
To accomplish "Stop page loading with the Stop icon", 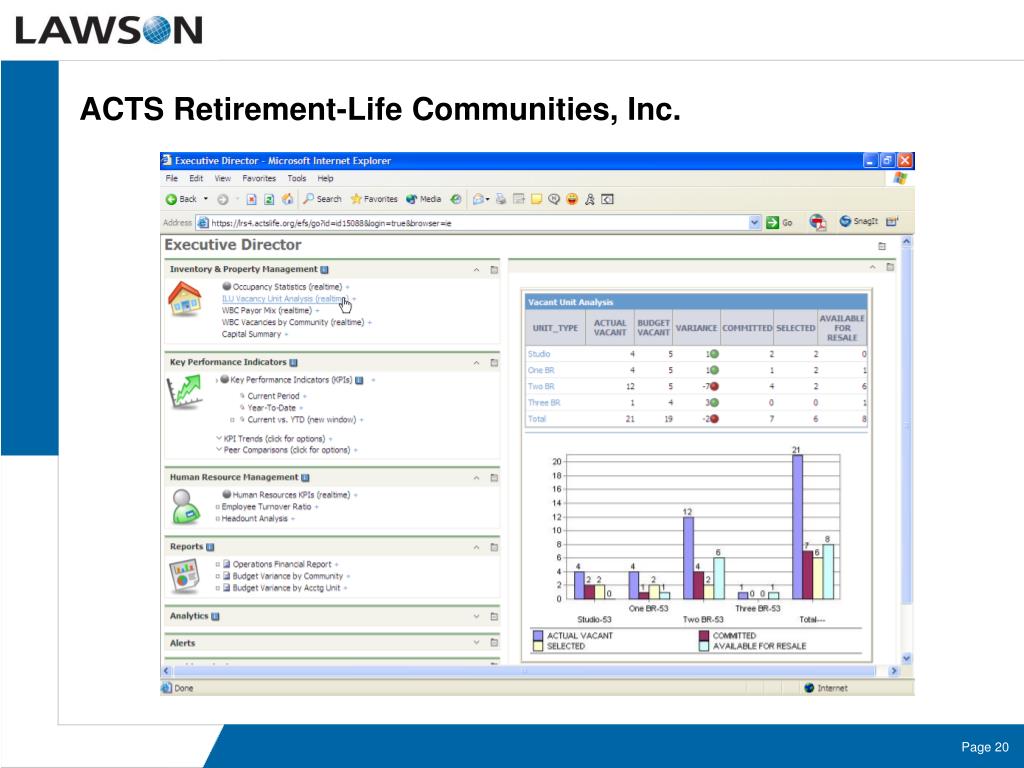I will pyautogui.click(x=251, y=199).
